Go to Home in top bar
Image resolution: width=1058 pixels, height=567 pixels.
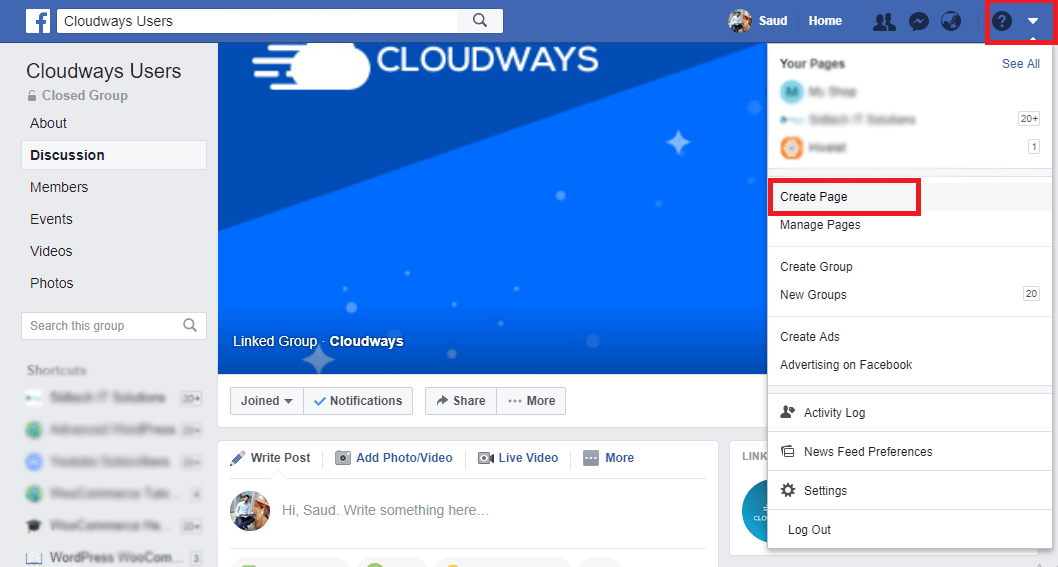pos(825,21)
